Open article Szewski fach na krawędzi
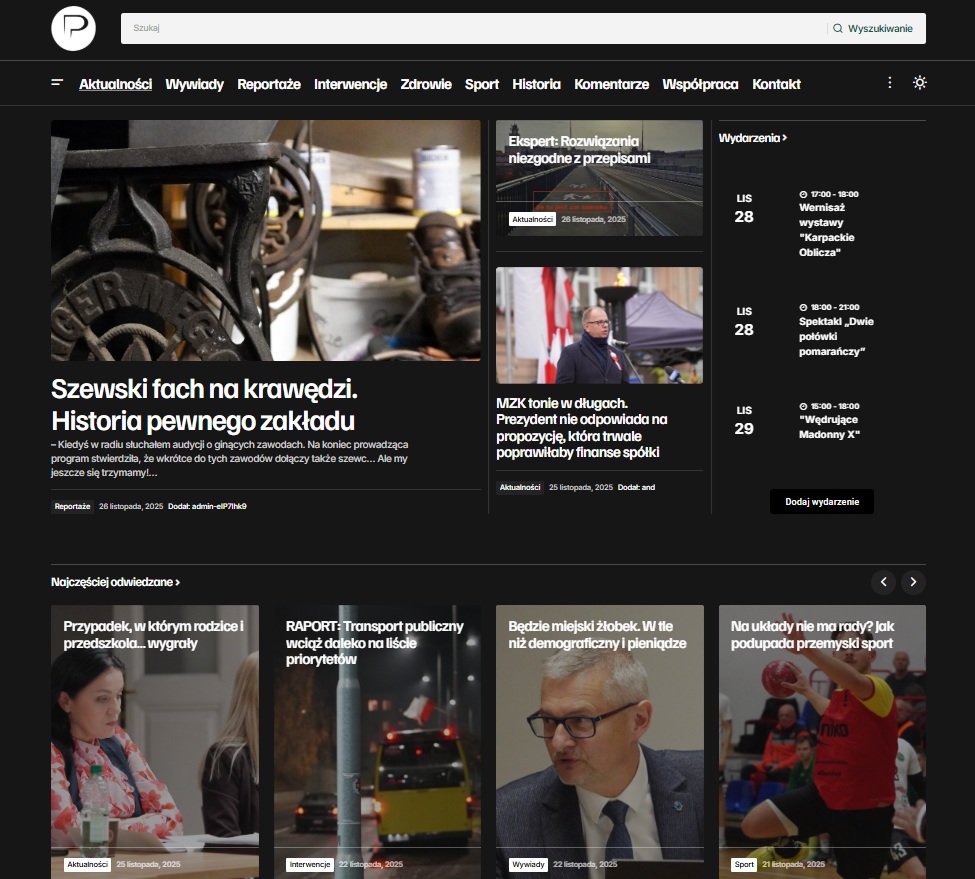This screenshot has height=879, width=975. [204, 404]
